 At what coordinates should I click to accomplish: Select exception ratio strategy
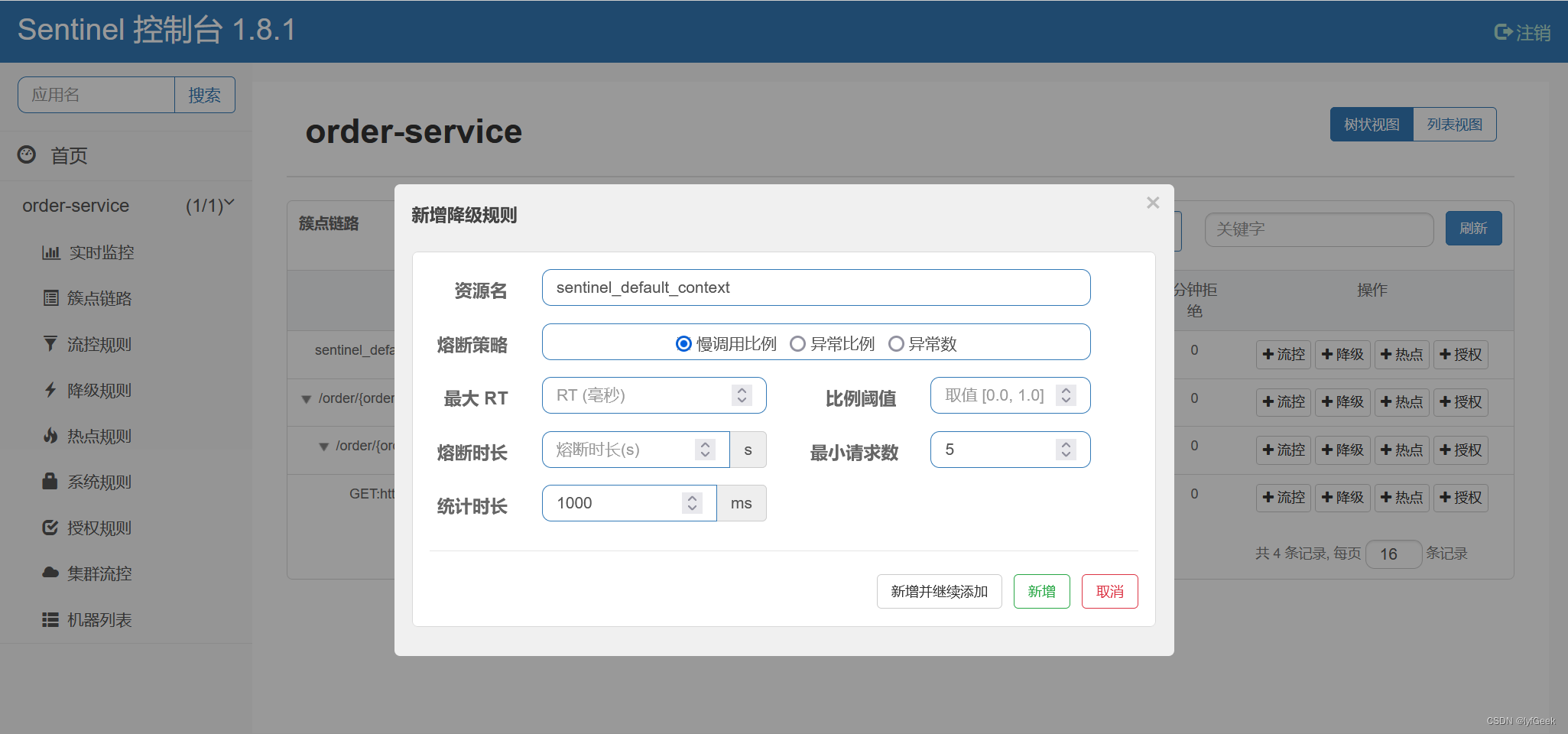coord(797,344)
